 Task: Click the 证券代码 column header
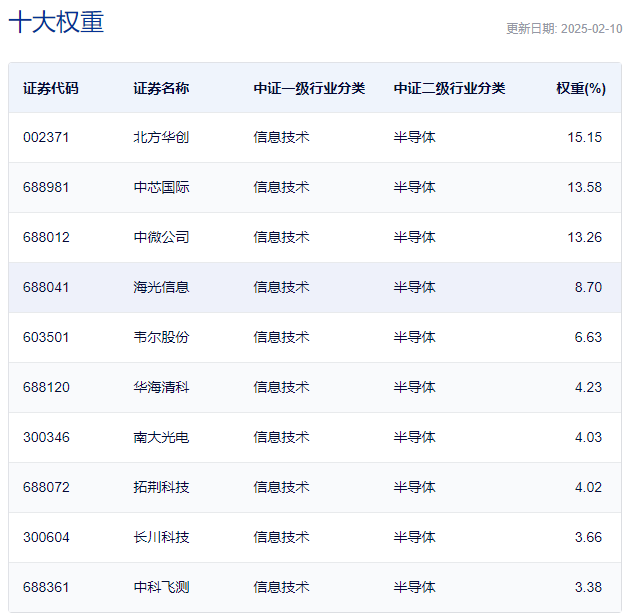pos(51,88)
